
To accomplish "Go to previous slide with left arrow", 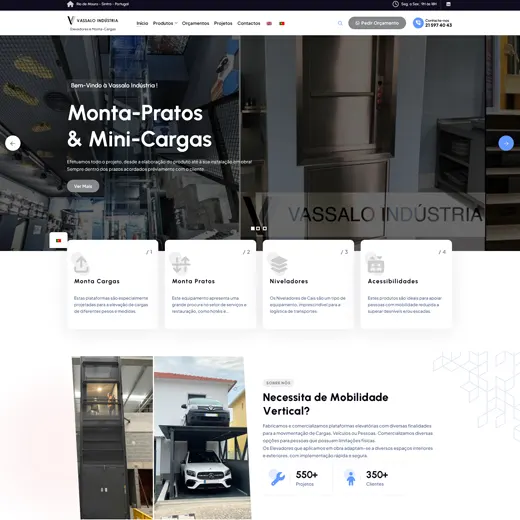I will point(13,143).
